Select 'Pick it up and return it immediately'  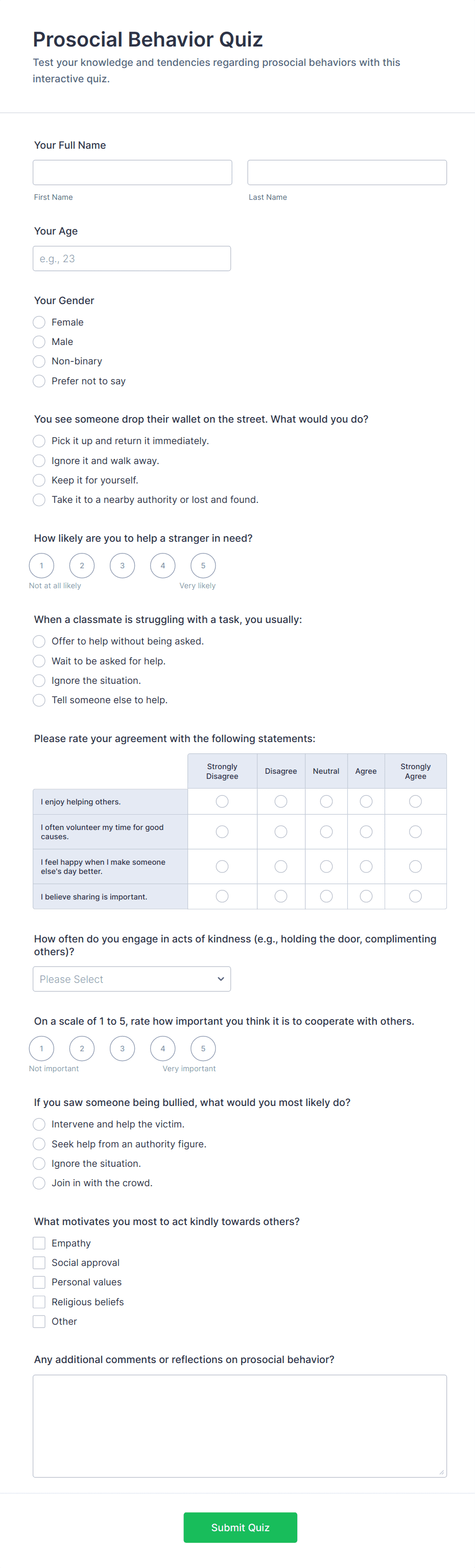(x=39, y=441)
